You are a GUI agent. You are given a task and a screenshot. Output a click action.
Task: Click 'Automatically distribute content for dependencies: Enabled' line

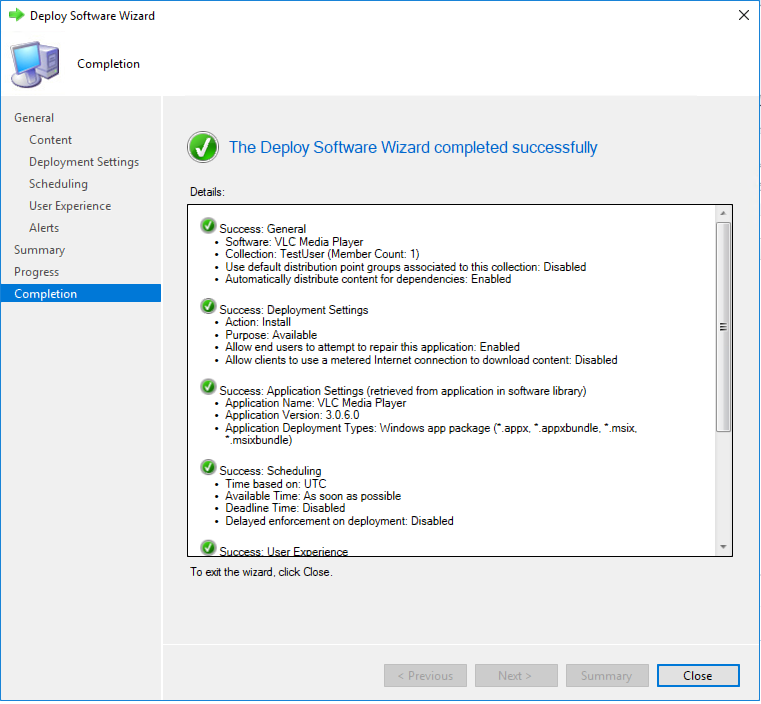click(368, 279)
